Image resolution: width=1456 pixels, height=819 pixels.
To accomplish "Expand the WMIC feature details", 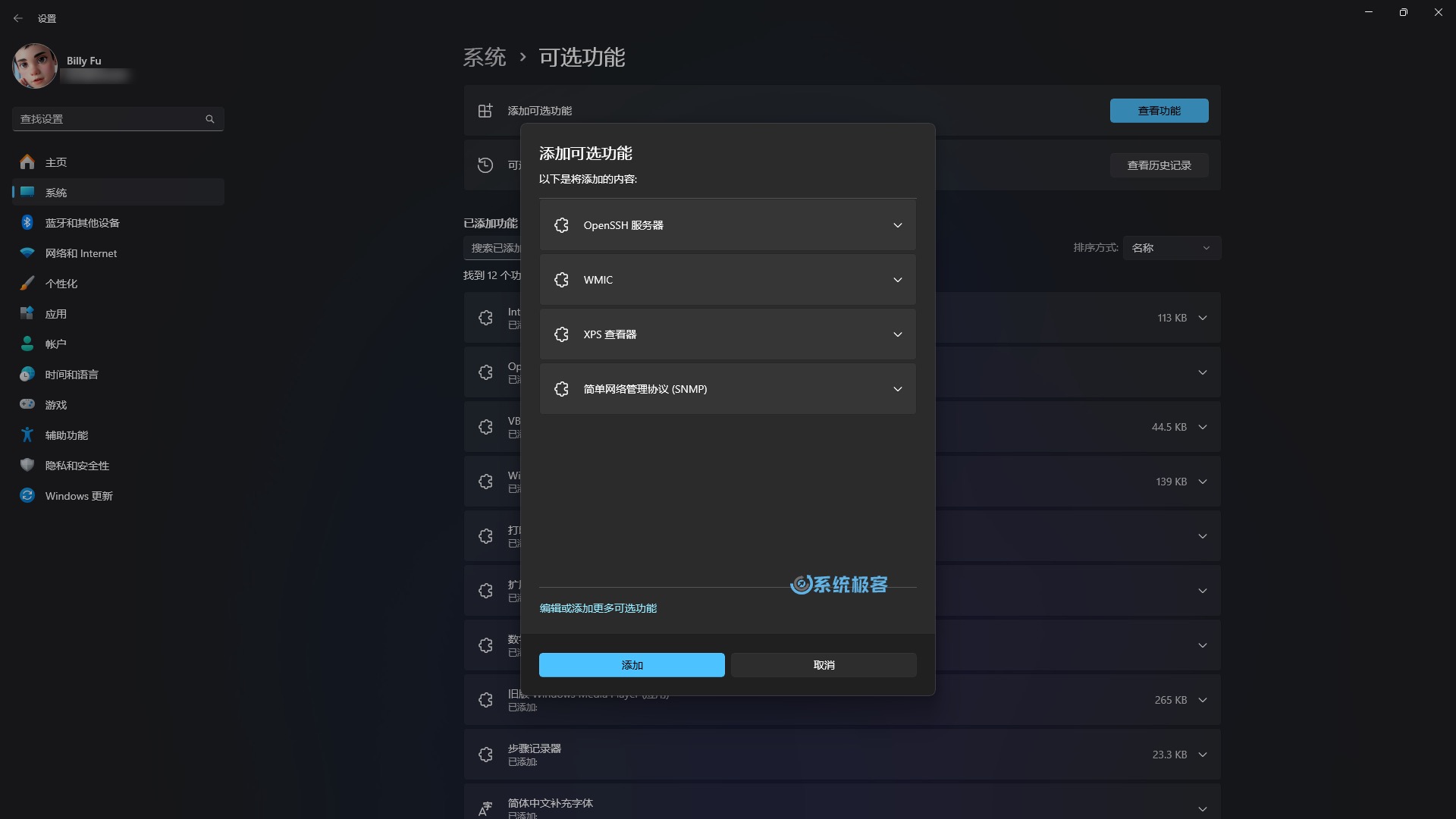I will point(897,279).
